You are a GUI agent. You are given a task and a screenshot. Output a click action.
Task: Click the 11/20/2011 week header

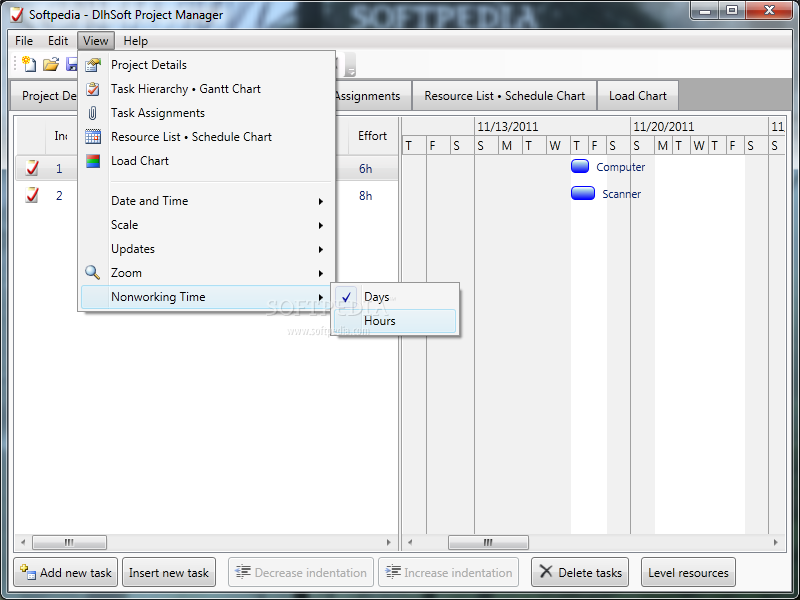pyautogui.click(x=699, y=127)
